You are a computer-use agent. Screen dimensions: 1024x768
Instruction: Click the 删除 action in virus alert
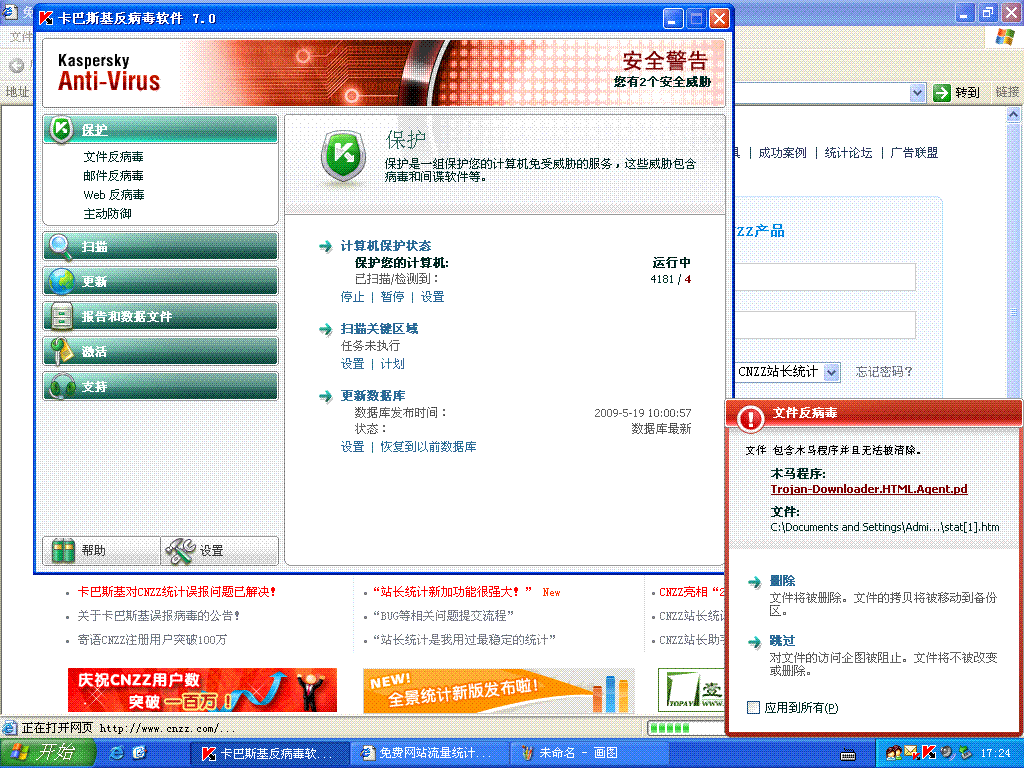tap(782, 581)
